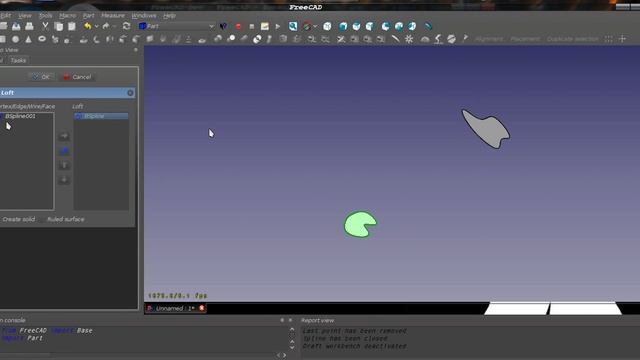Viewport: 640px width, 360px height.
Task: Click the Paste clipboard icon
Action: point(72,26)
